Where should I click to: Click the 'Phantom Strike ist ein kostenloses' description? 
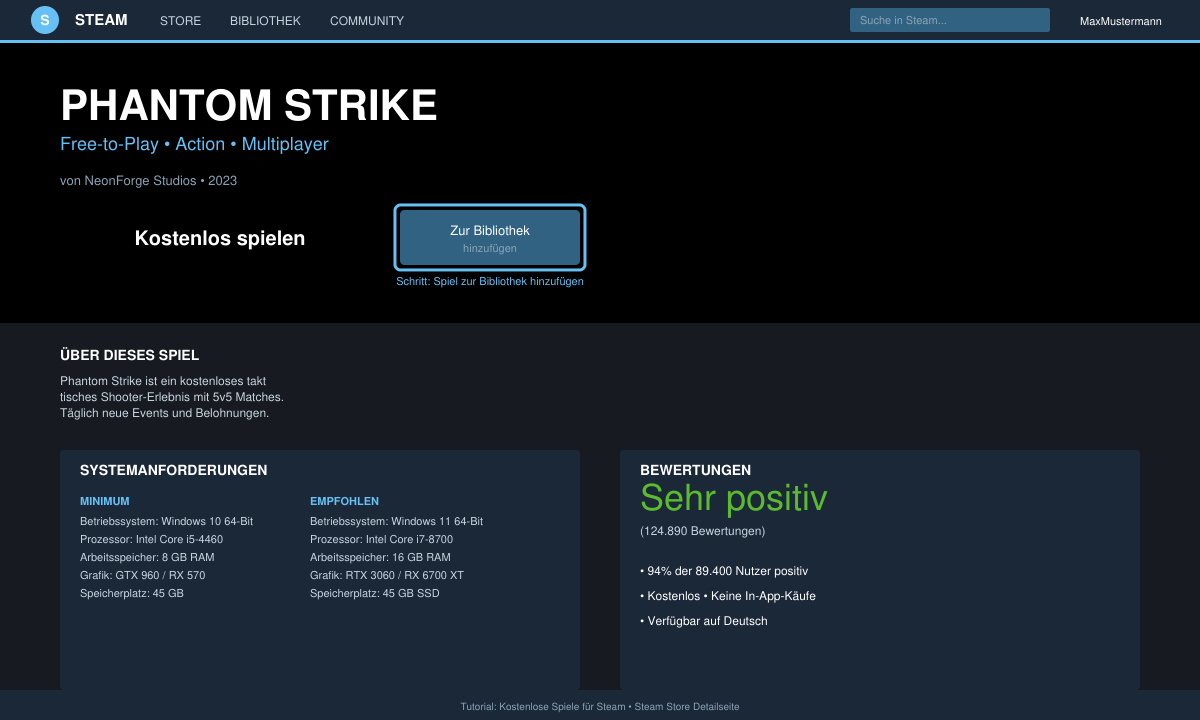(172, 397)
